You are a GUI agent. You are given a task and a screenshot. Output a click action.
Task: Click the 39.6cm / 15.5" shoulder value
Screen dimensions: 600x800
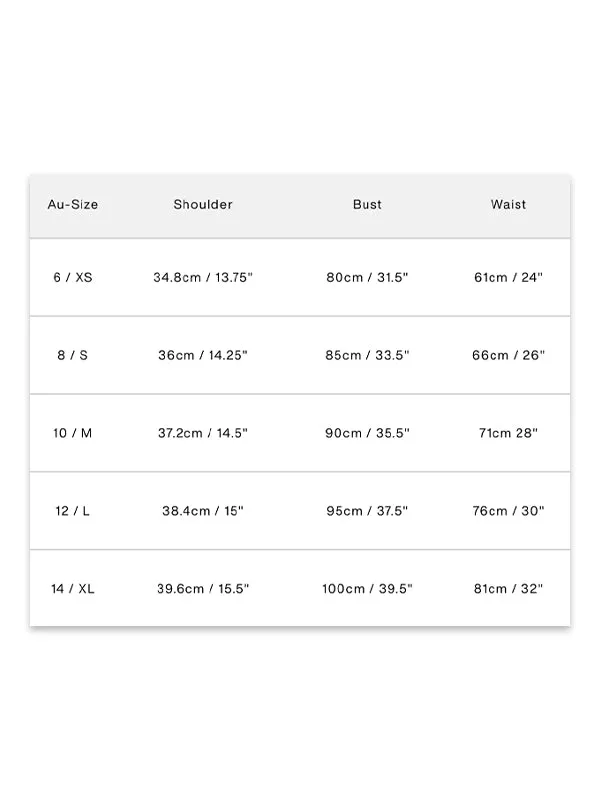pyautogui.click(x=203, y=589)
